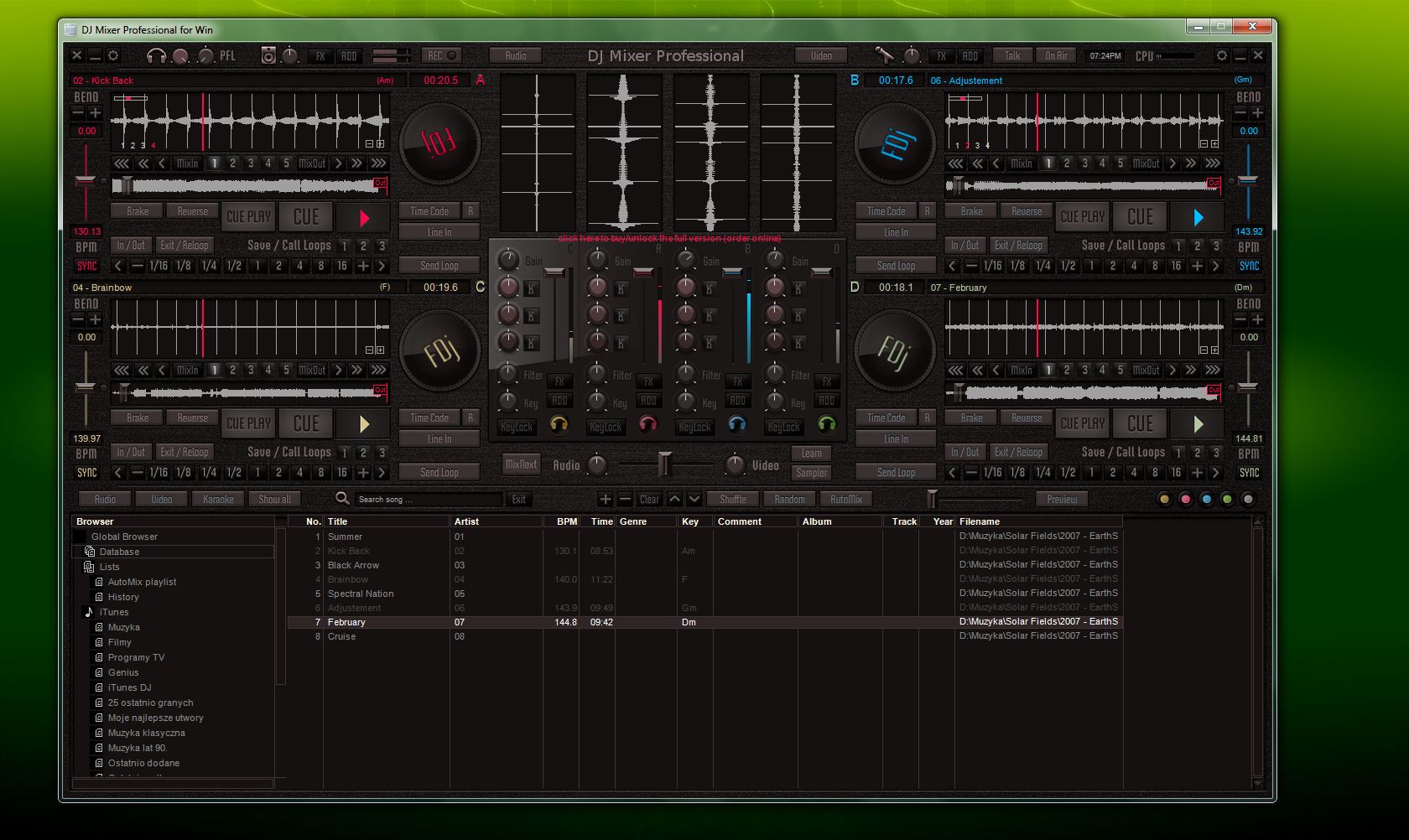1409x840 pixels.
Task: Open the Video view at top center
Action: (x=821, y=55)
